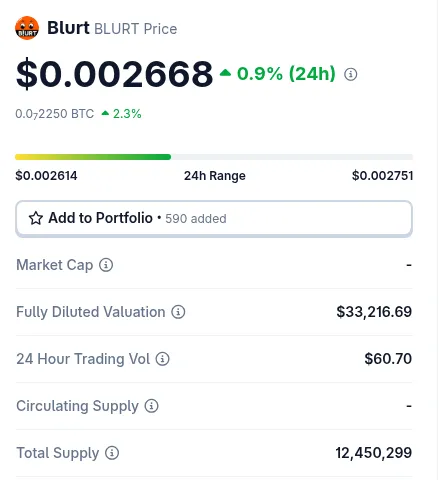Viewport: 439px width, 480px height.
Task: Open the Total Supply info icon
Action: 112,453
